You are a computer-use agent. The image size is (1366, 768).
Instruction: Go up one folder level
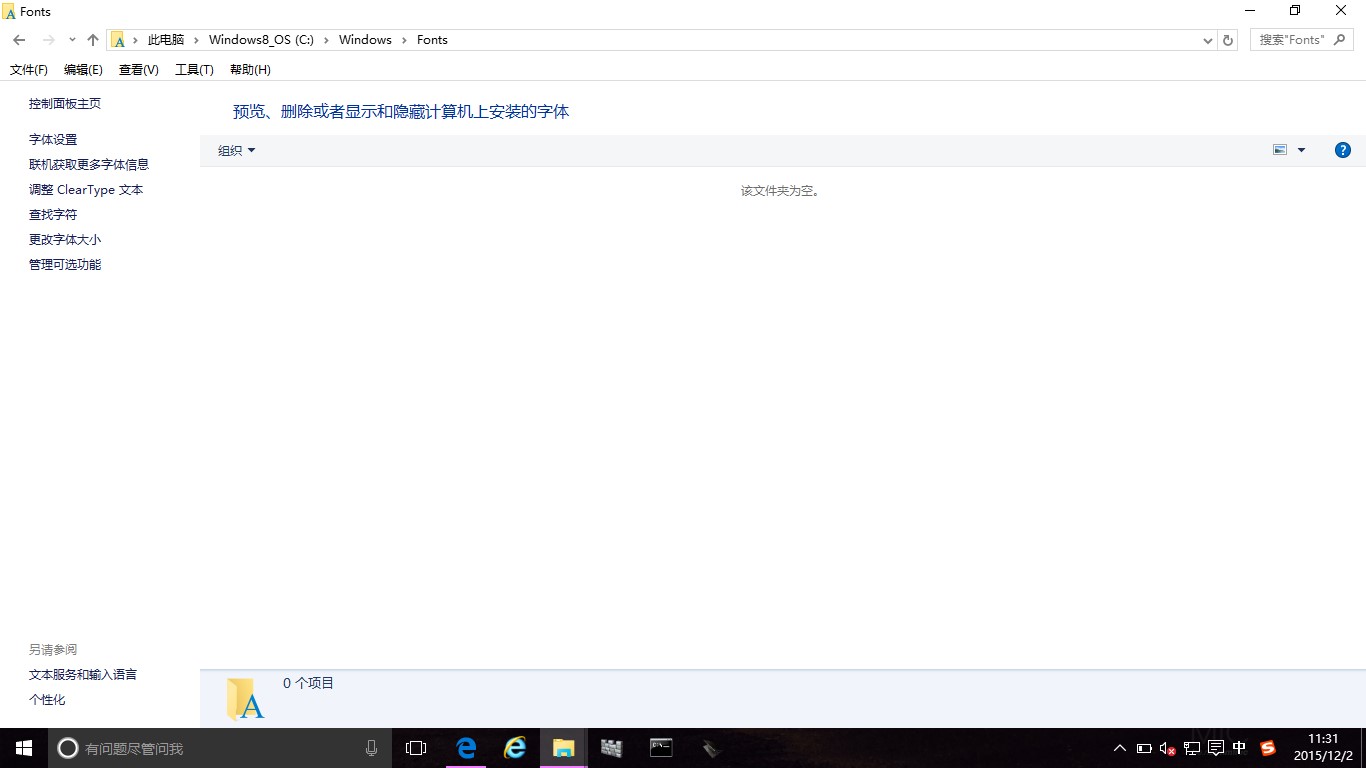coord(93,40)
